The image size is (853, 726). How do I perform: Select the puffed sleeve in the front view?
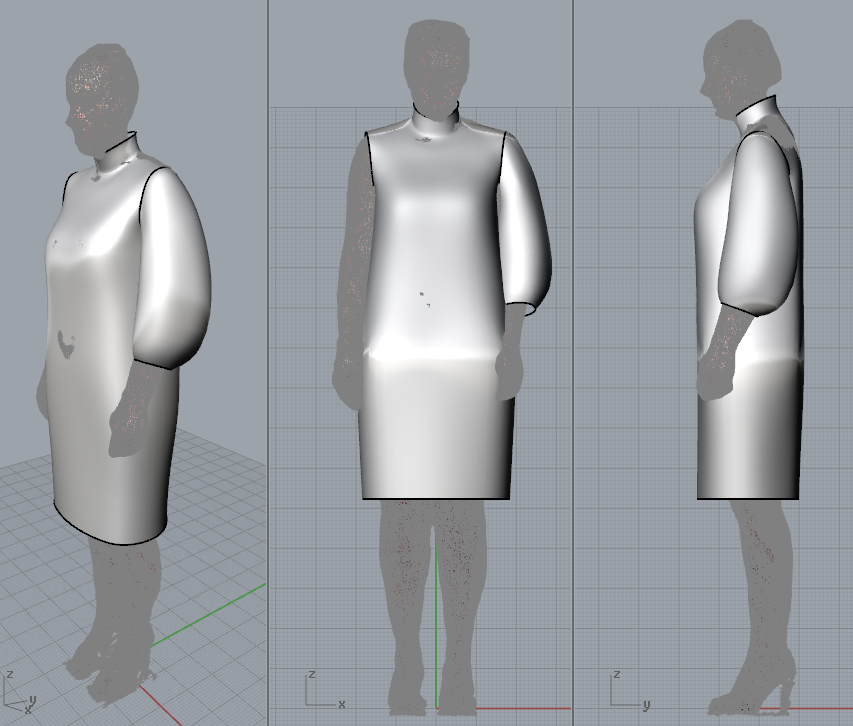(x=524, y=223)
